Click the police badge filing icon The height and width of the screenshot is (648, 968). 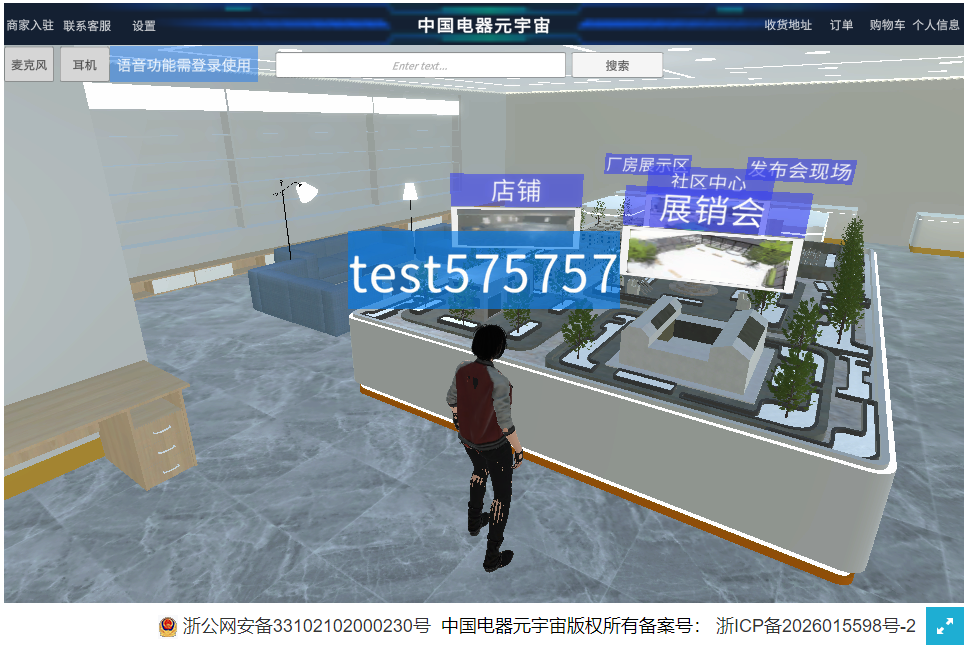(167, 626)
